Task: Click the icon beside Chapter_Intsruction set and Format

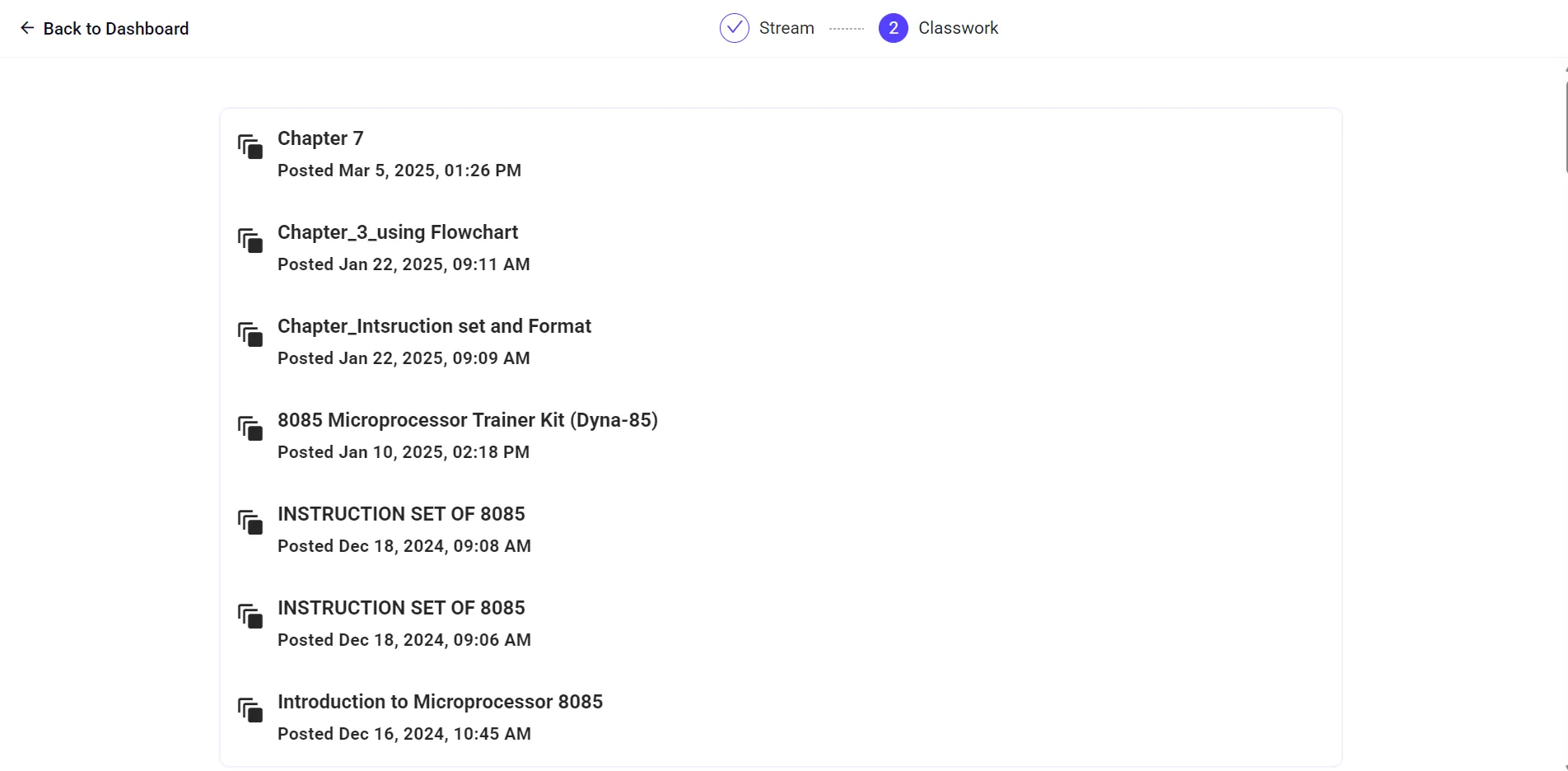Action: click(250, 334)
